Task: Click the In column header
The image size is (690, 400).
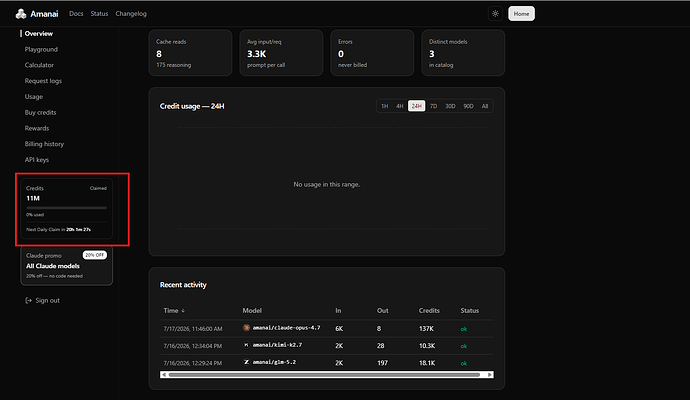Action: coord(338,311)
